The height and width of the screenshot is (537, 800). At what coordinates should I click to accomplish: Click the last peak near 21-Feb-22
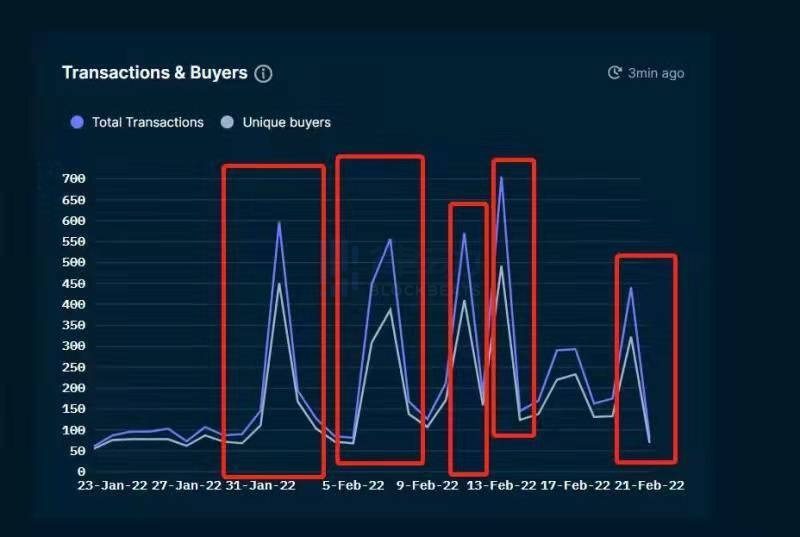point(631,288)
